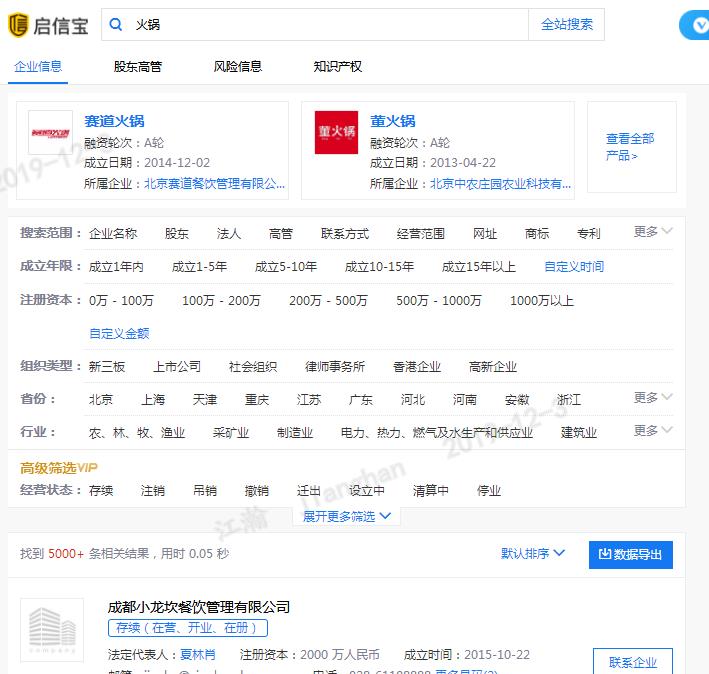Select 商标 search scope
Screen dimensions: 709x674
[537, 234]
